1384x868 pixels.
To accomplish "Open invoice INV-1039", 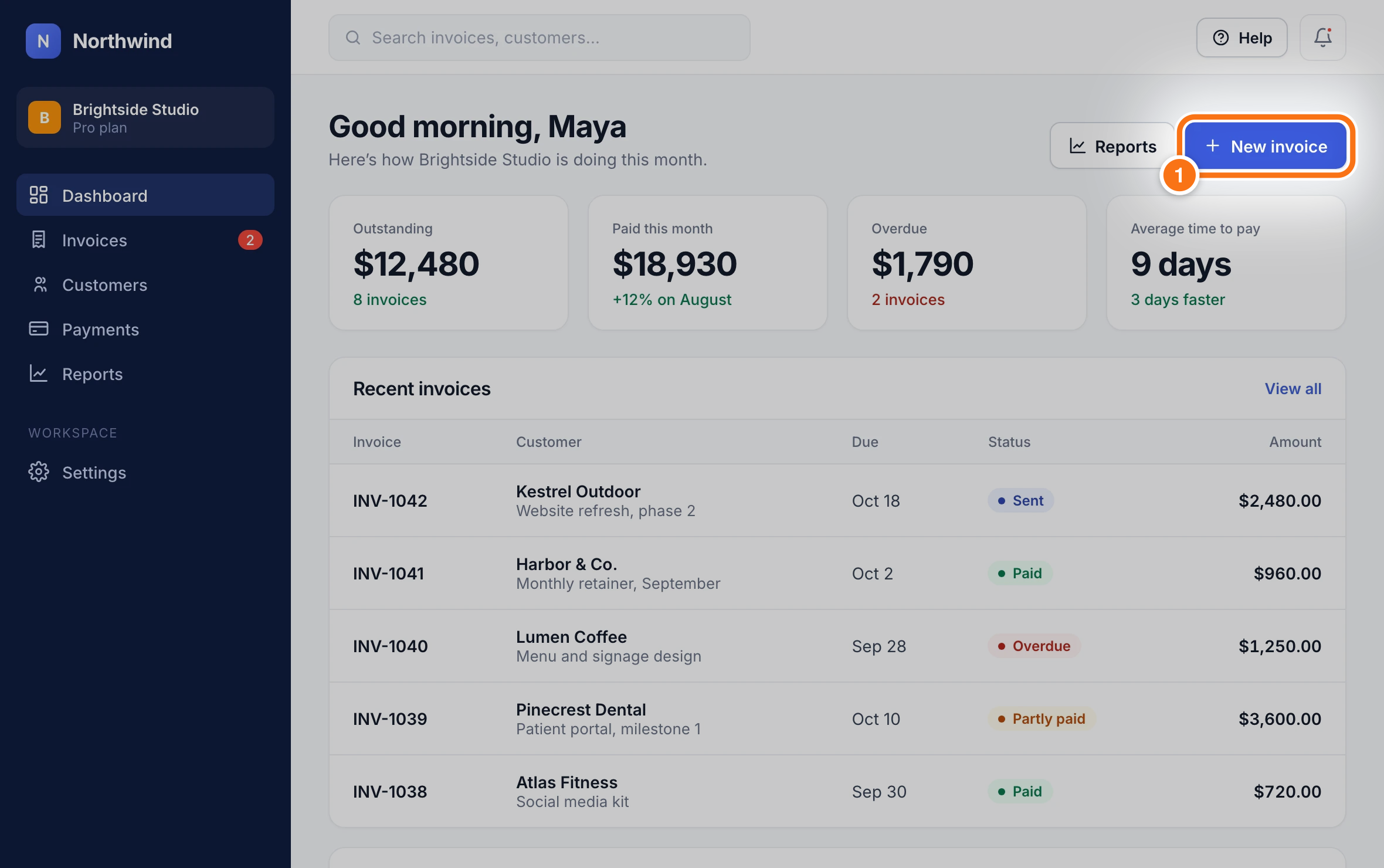I will click(837, 718).
